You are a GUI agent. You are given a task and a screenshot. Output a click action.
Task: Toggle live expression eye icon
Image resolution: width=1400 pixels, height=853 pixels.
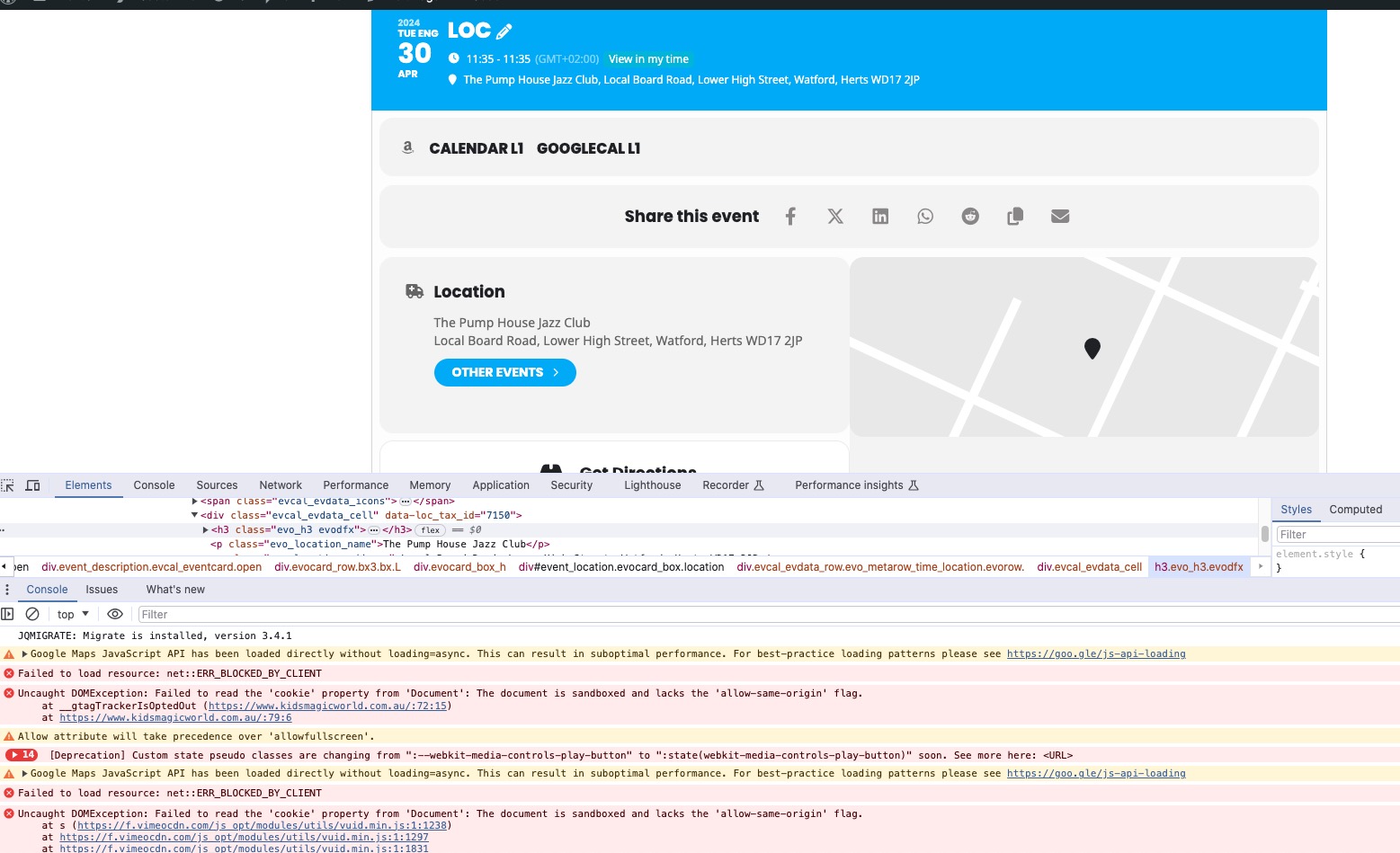tap(115, 614)
